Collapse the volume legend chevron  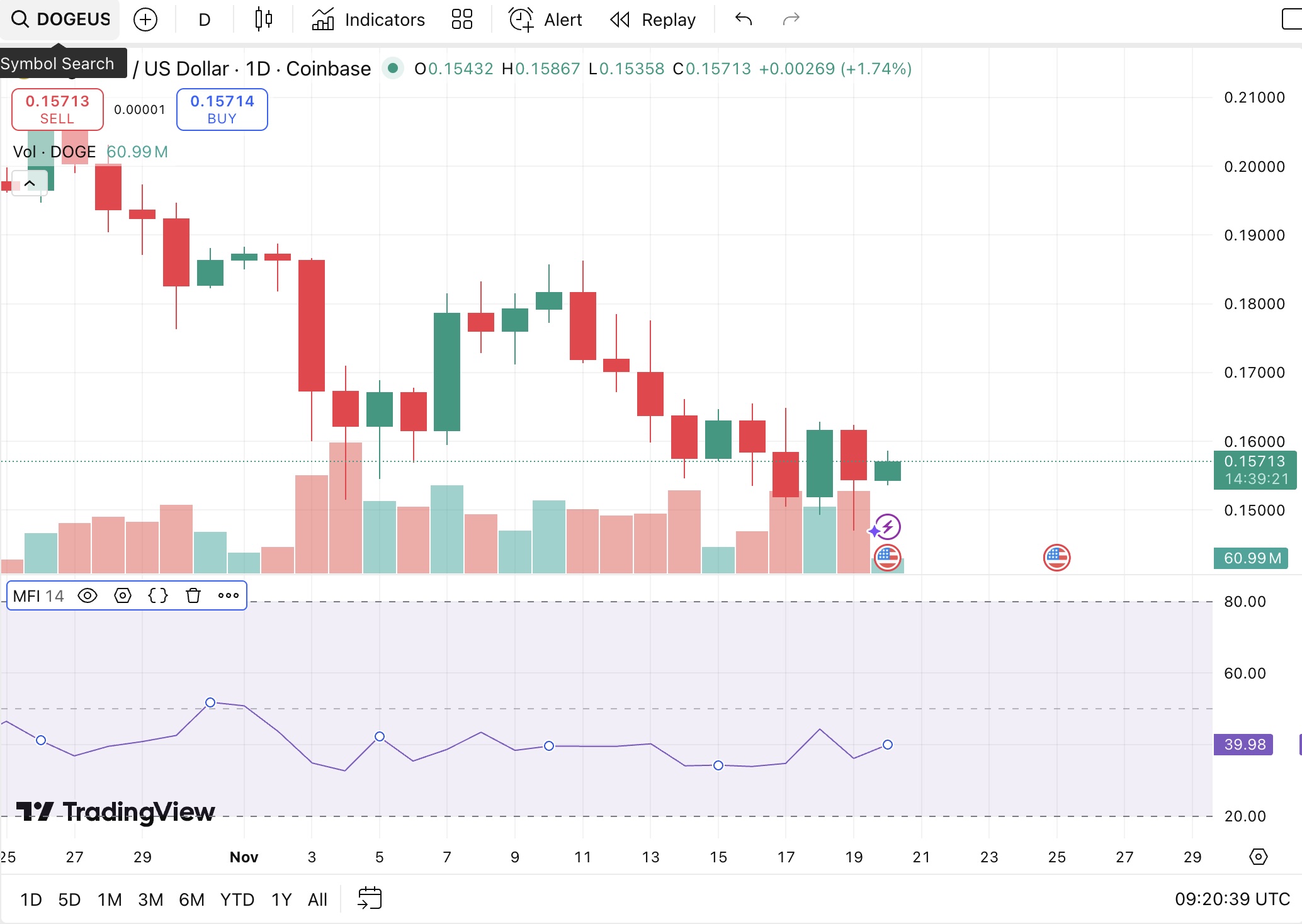tap(29, 183)
